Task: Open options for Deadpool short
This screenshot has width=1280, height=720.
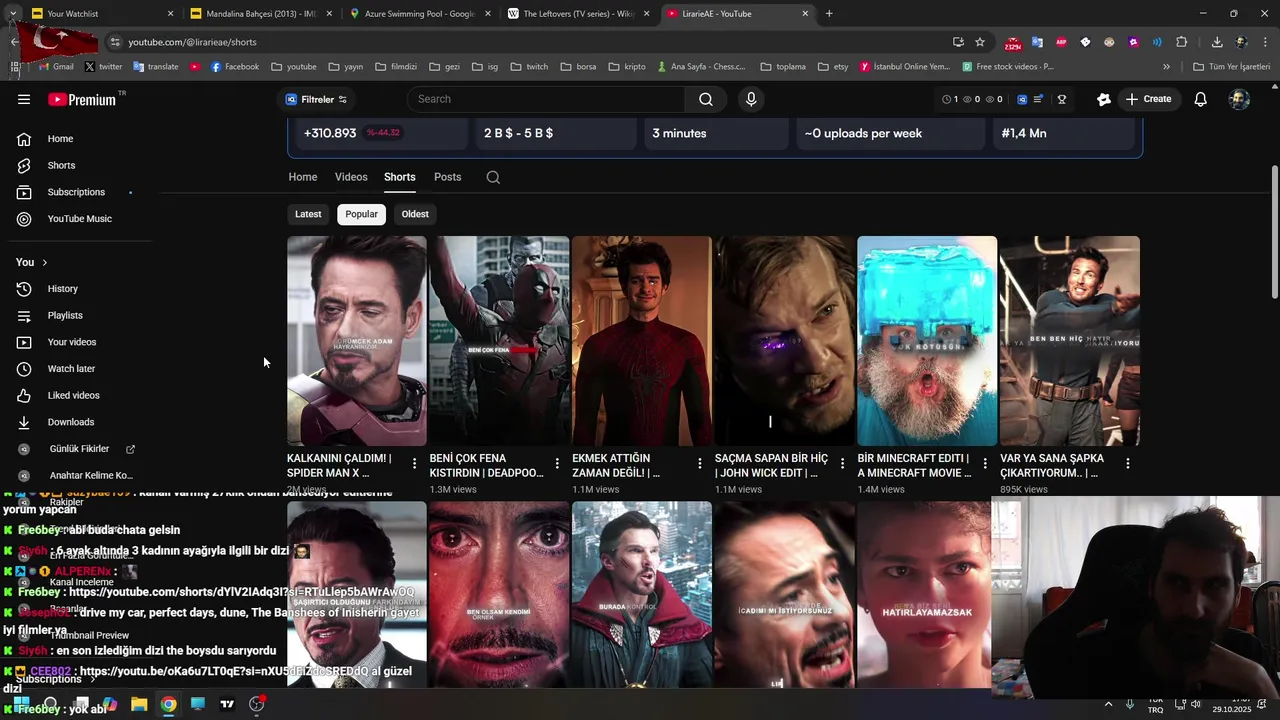Action: click(557, 464)
